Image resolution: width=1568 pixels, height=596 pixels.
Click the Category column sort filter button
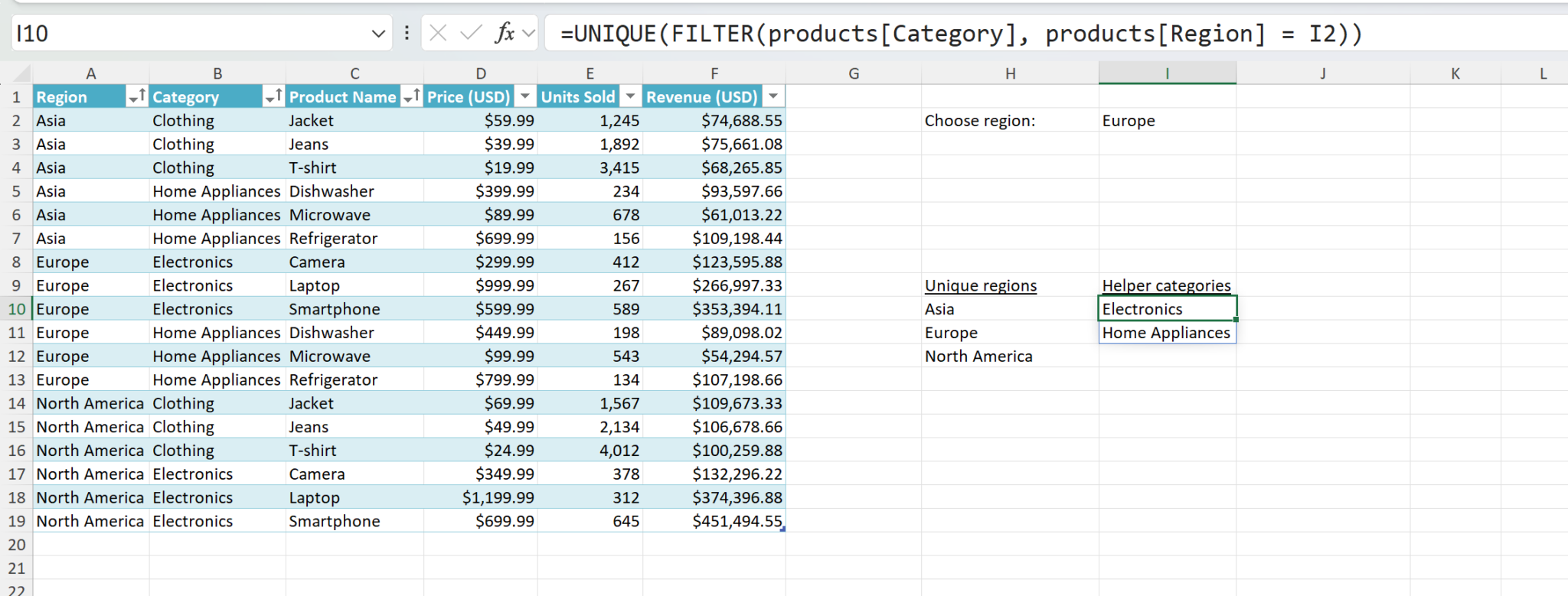point(273,96)
